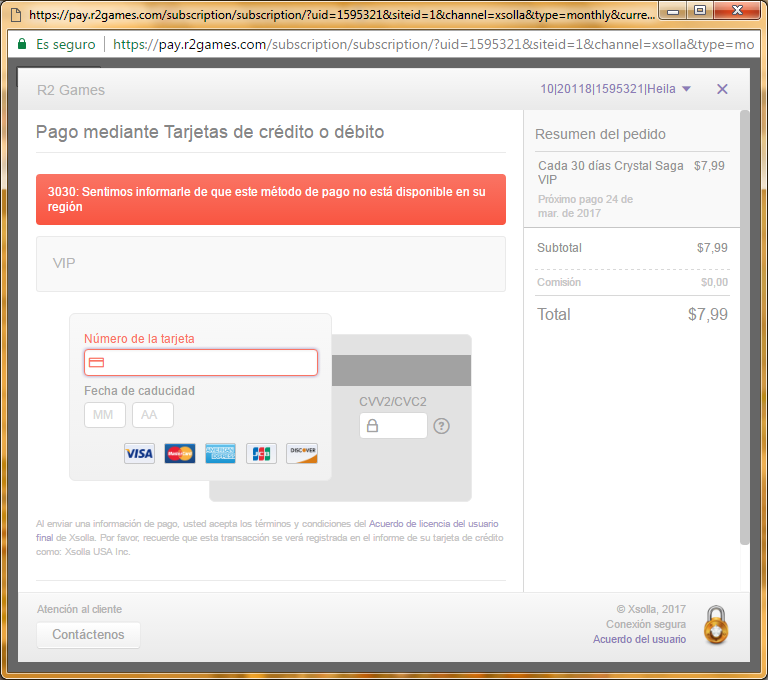Image resolution: width=768 pixels, height=680 pixels.
Task: Click the JCB card icon
Action: [x=261, y=453]
